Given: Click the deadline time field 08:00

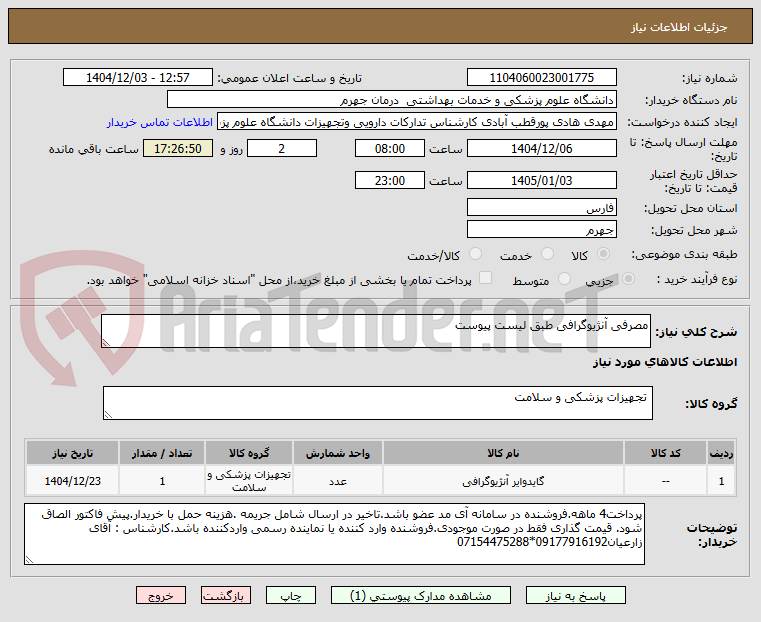Looking at the screenshot, I should click(x=390, y=148).
